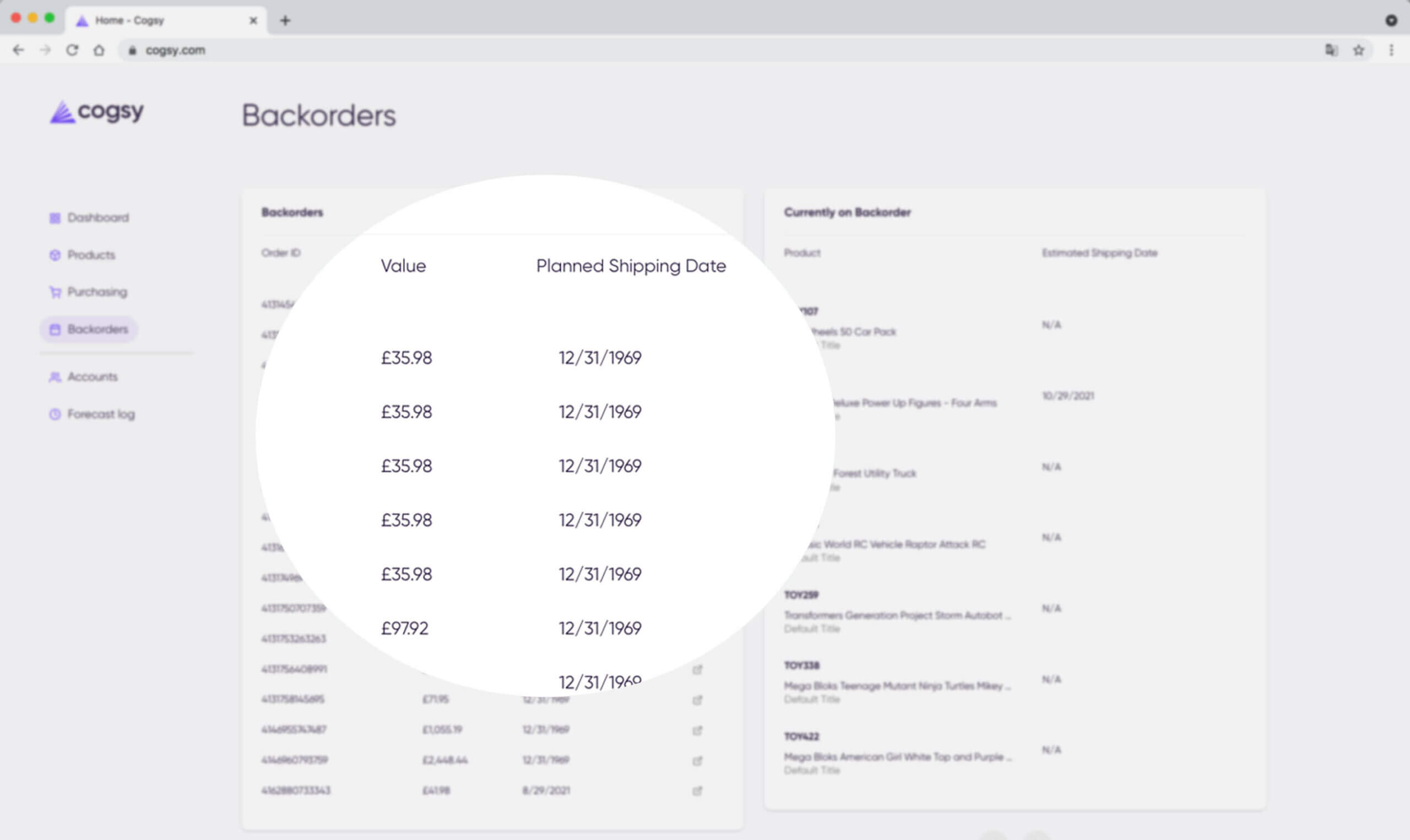Screen dimensions: 1410x840
Task: Click the Cogsy logo
Action: pos(96,111)
